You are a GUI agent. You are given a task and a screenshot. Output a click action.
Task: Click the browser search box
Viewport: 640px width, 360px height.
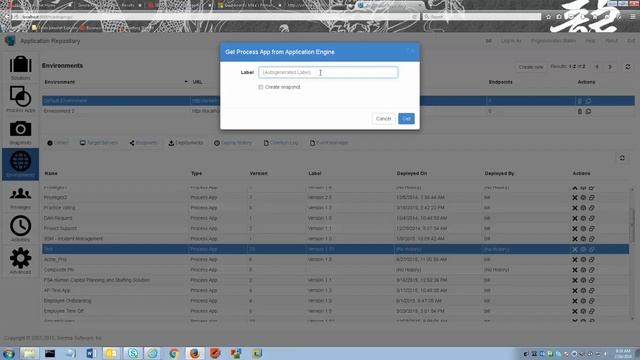482,17
